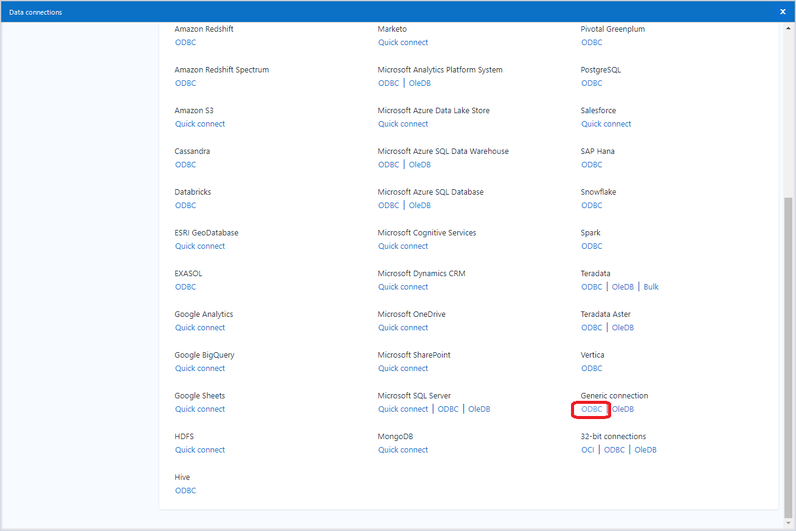Close the Data connections dialog
Viewport: 796px width, 531px height.
782,12
